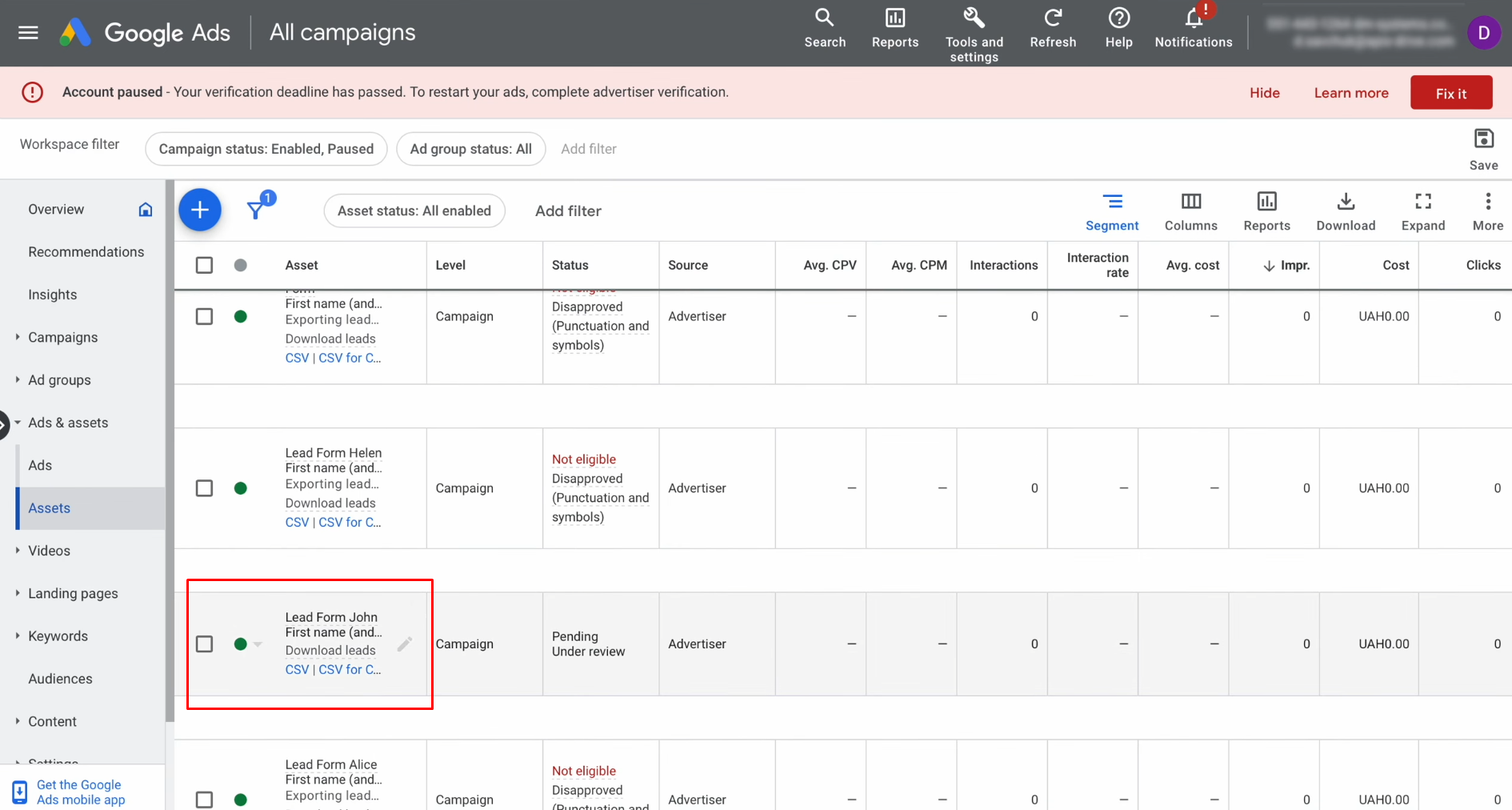The height and width of the screenshot is (810, 1512).
Task: Sort by the Asset column header
Action: click(302, 265)
